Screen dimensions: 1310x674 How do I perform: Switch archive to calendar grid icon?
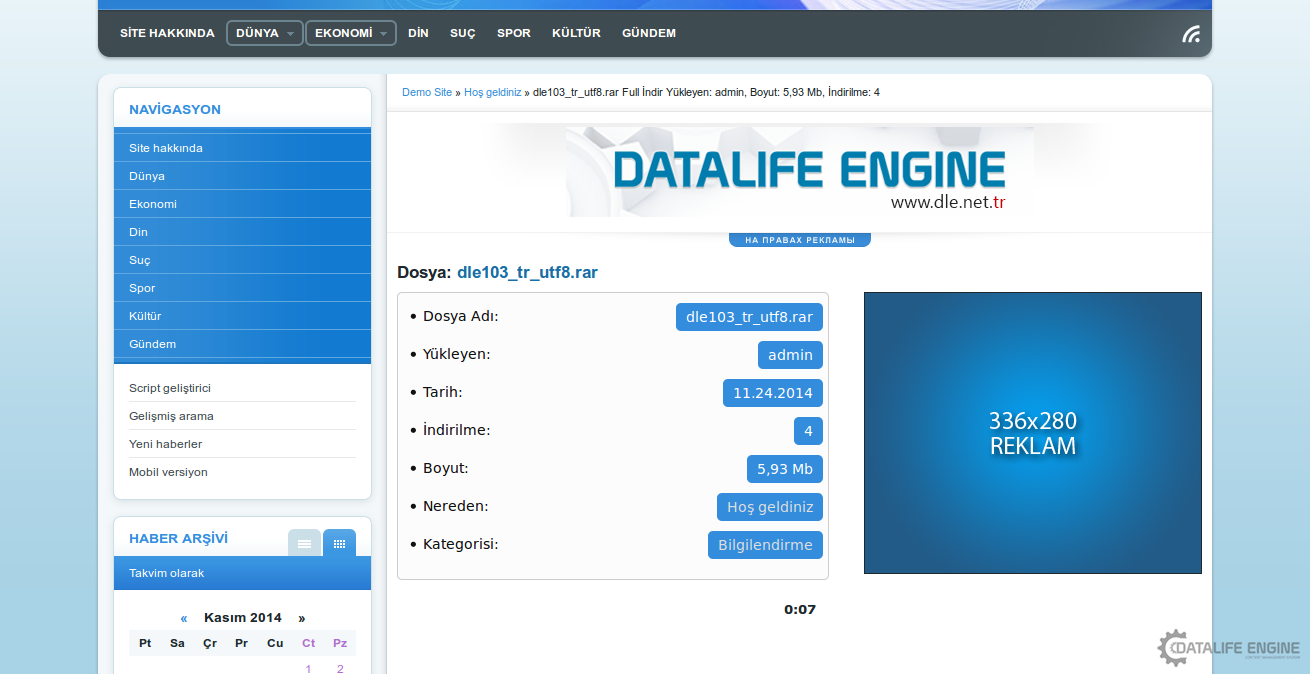(x=339, y=543)
